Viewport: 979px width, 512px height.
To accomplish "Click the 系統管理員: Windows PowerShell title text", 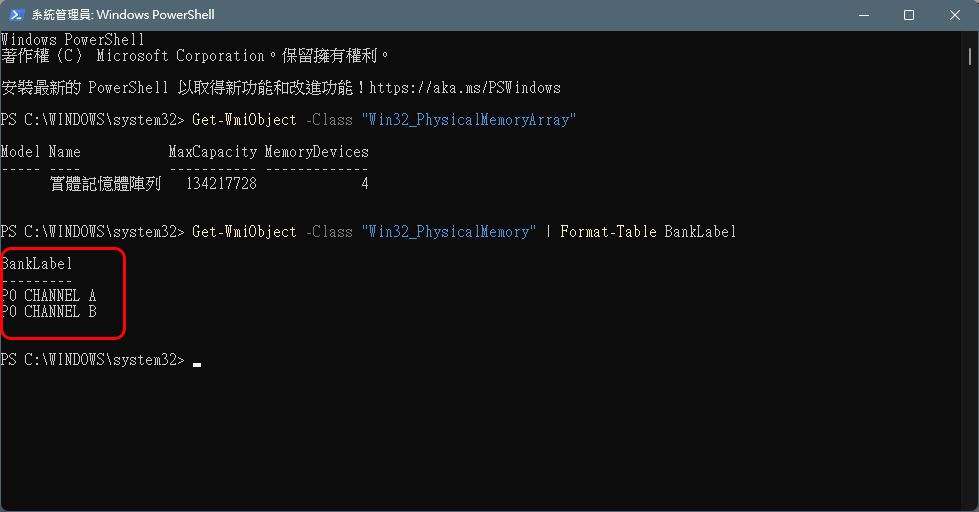I will (x=123, y=15).
